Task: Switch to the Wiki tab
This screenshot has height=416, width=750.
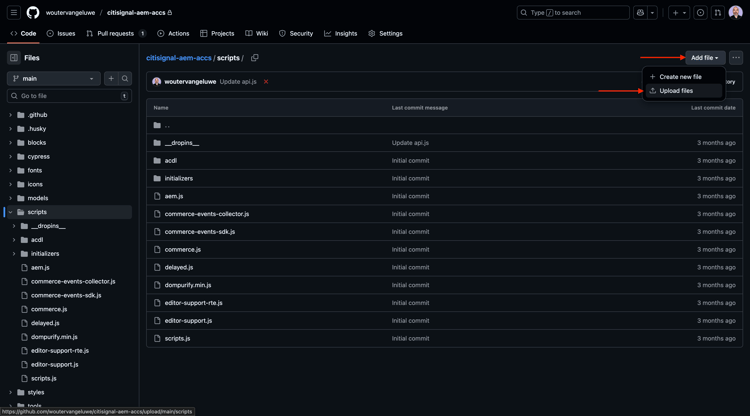Action: coord(257,33)
